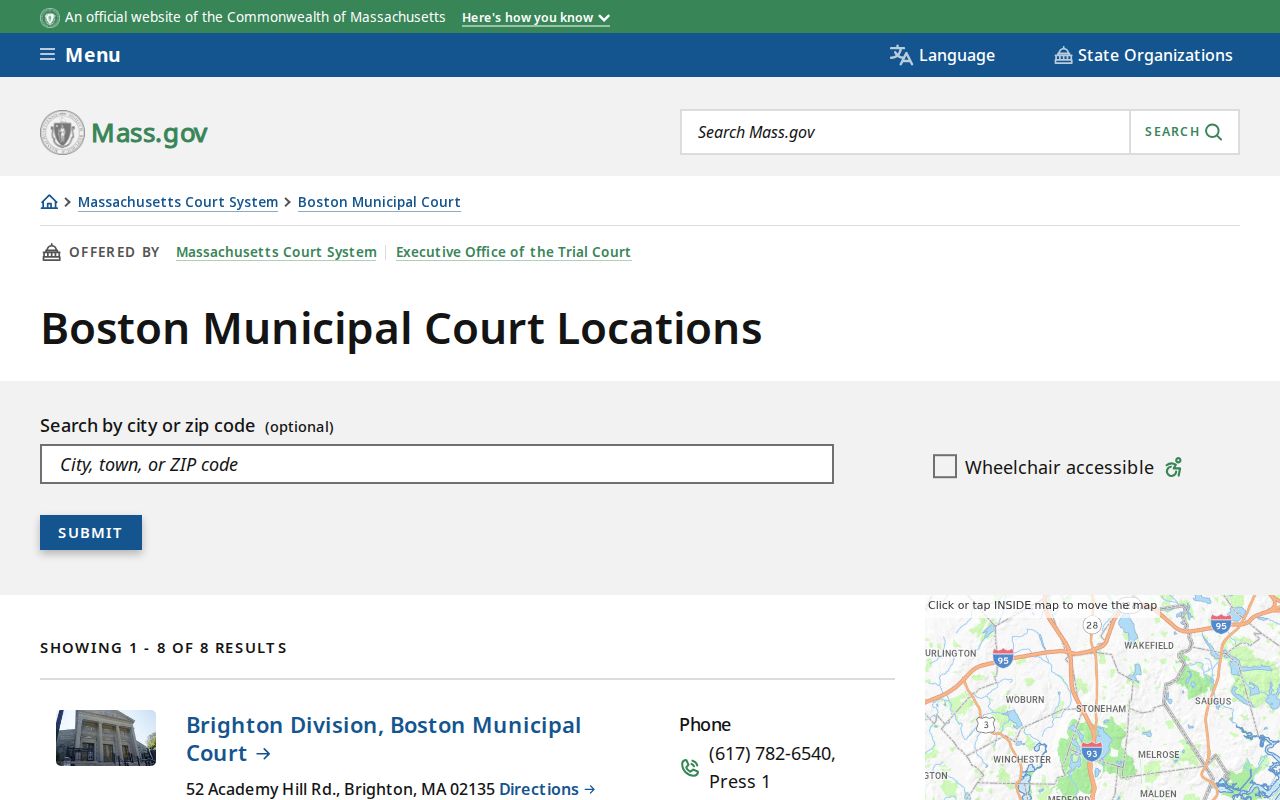Image resolution: width=1280 pixels, height=800 pixels.
Task: Click the 'Boston Municipal Court Locations' heading
Action: point(401,328)
